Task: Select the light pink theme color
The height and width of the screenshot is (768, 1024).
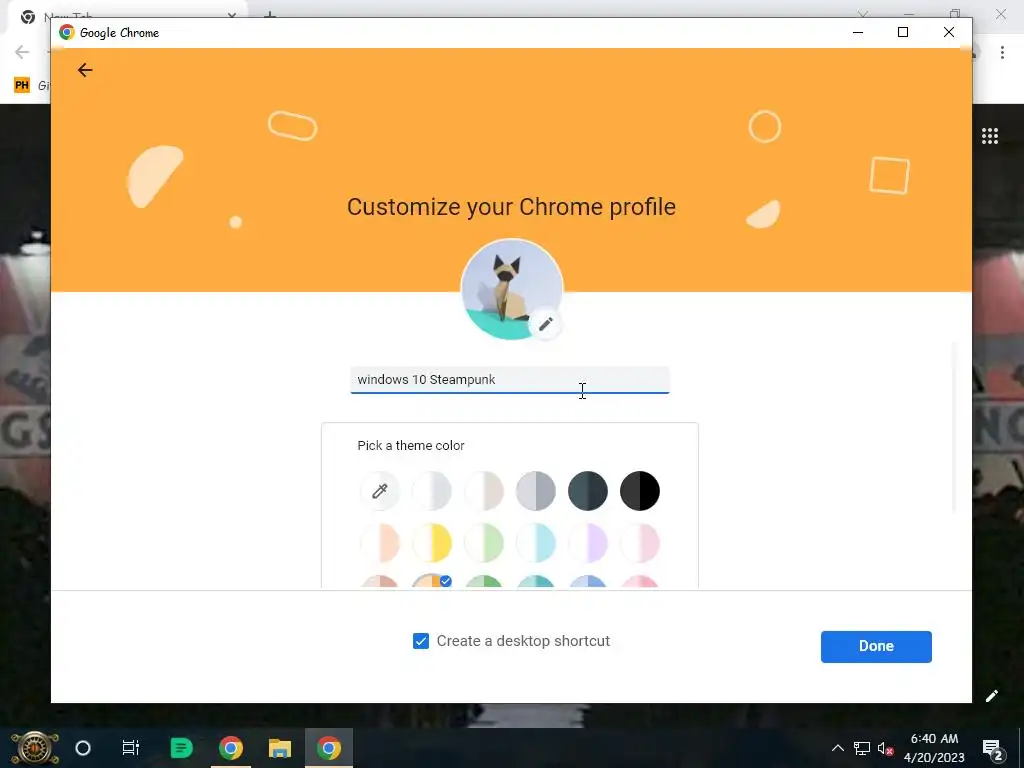Action: [x=640, y=543]
